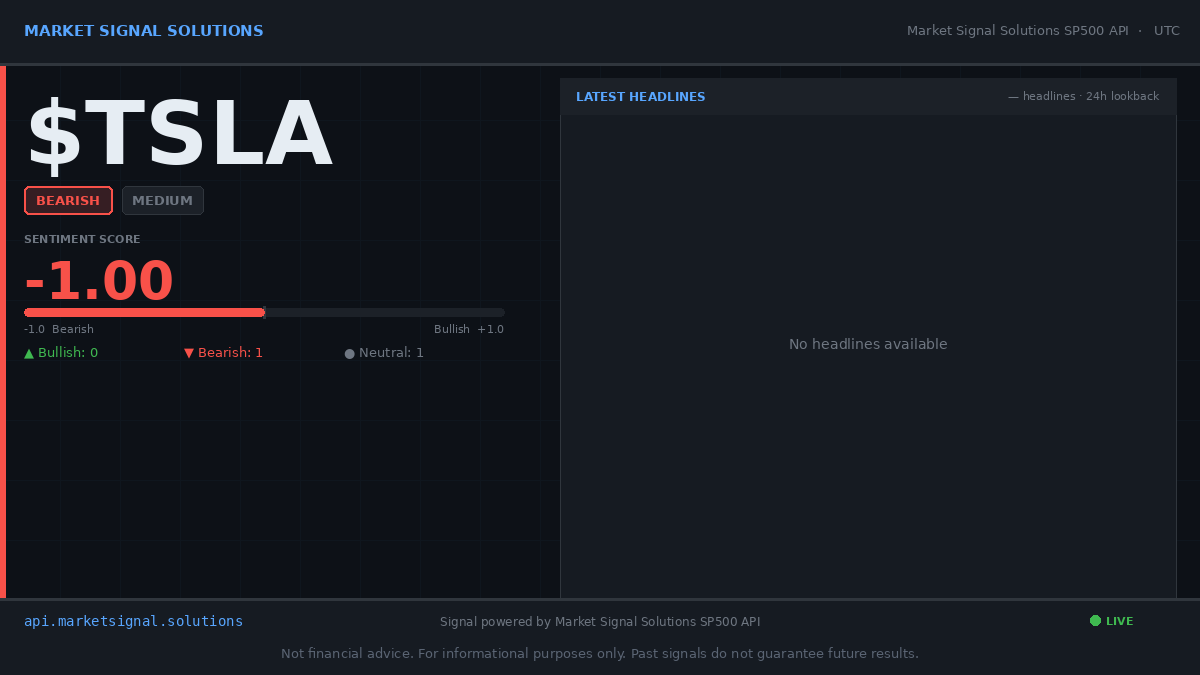Click the red Bearish down-triangle icon
The width and height of the screenshot is (1200, 675).
pyautogui.click(x=189, y=353)
